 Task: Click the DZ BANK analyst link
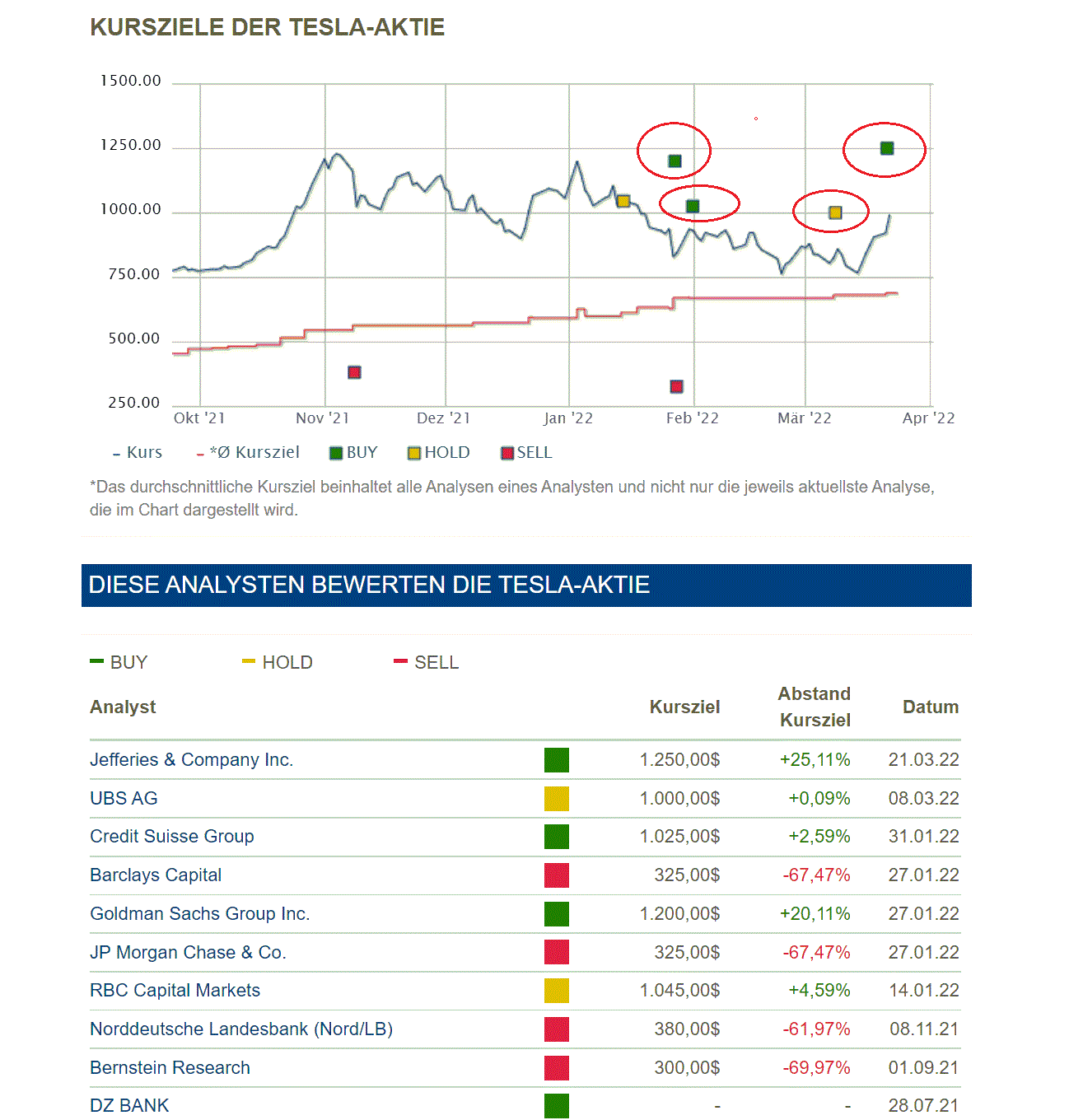(x=129, y=1105)
